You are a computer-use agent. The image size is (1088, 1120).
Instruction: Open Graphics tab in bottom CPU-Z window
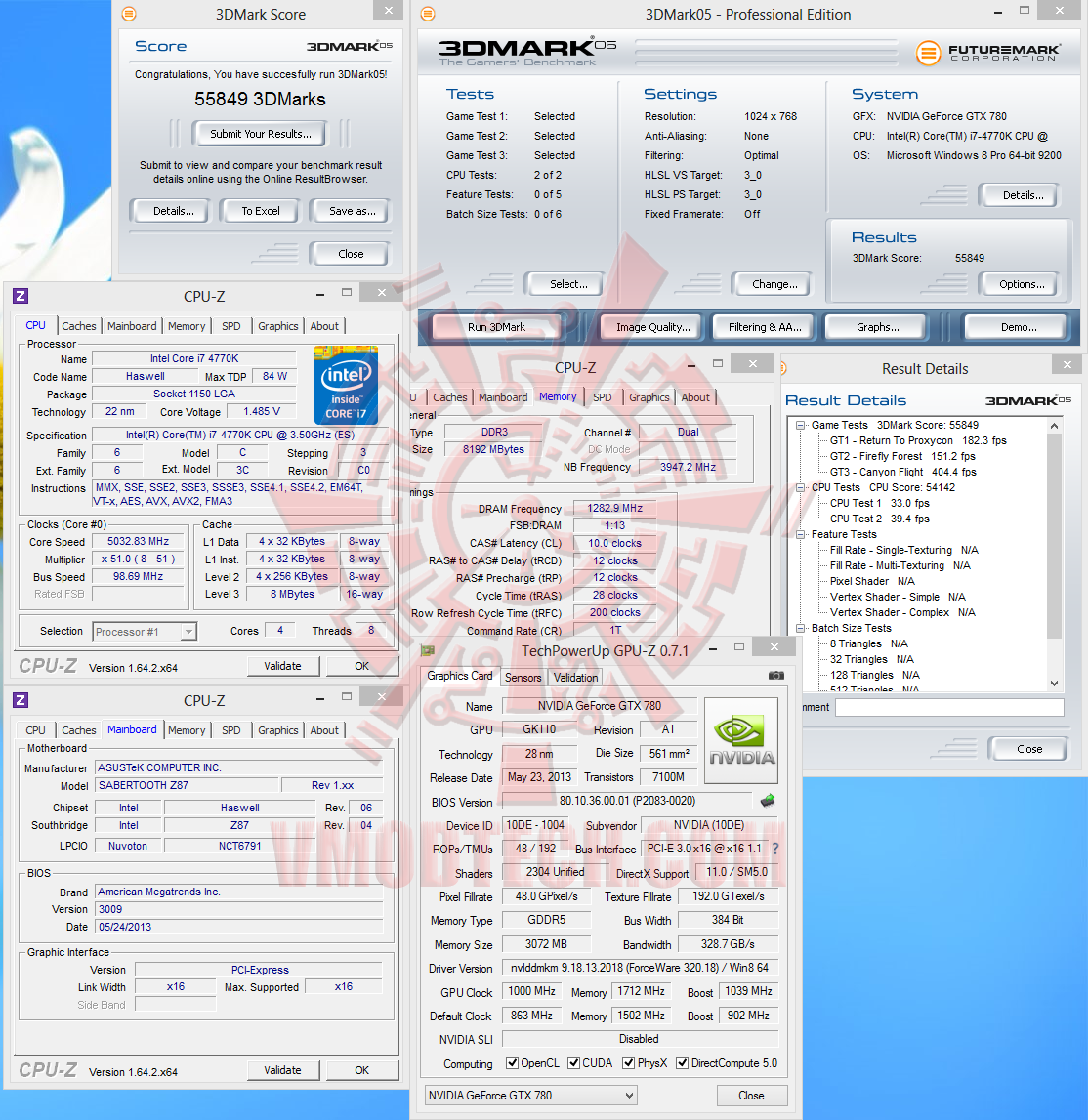278,730
